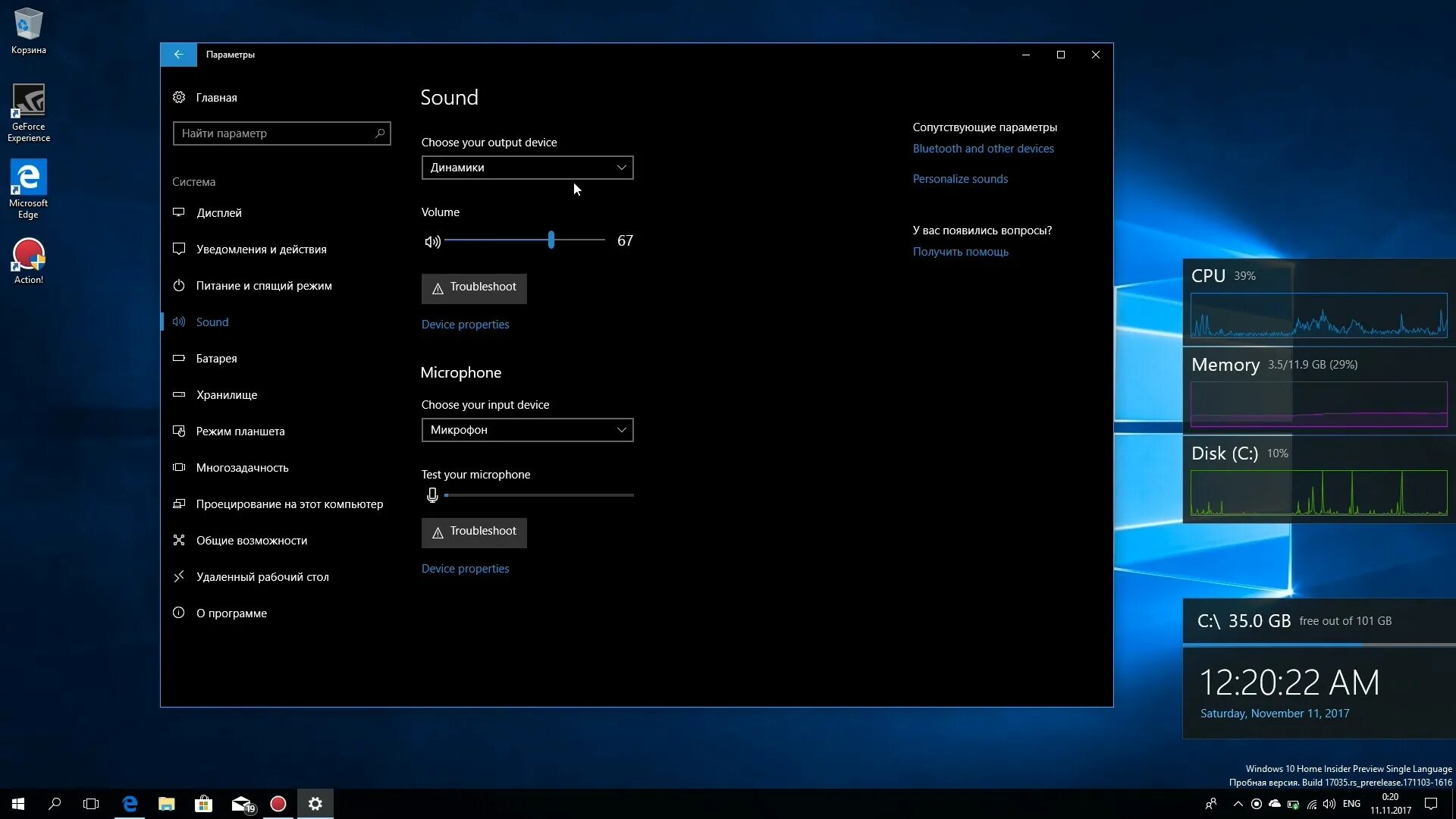
Task: Select Режим планшета in sidebar
Action: [240, 431]
